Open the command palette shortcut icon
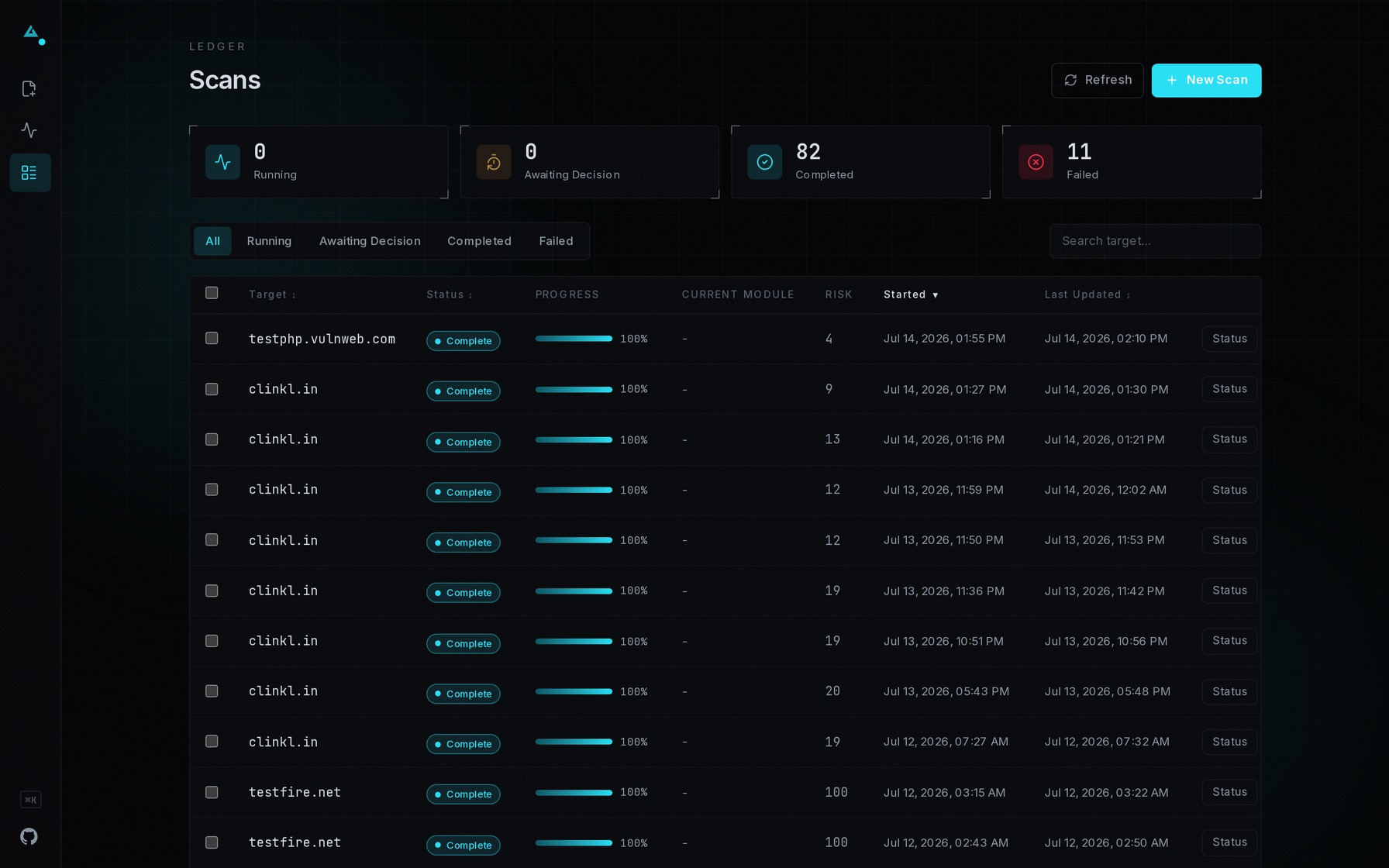The height and width of the screenshot is (868, 1389). point(30,800)
